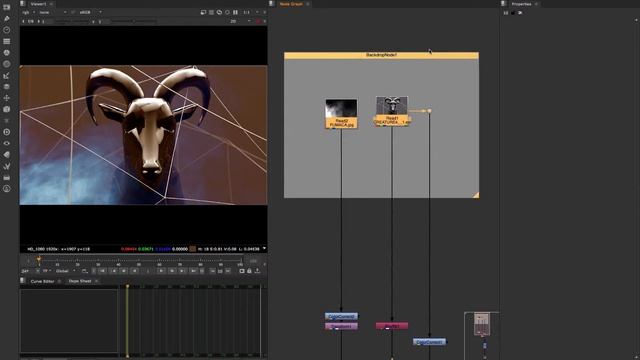The width and height of the screenshot is (640, 360).
Task: Select the pink node under the upper ColorCorrect
Action: point(341,326)
